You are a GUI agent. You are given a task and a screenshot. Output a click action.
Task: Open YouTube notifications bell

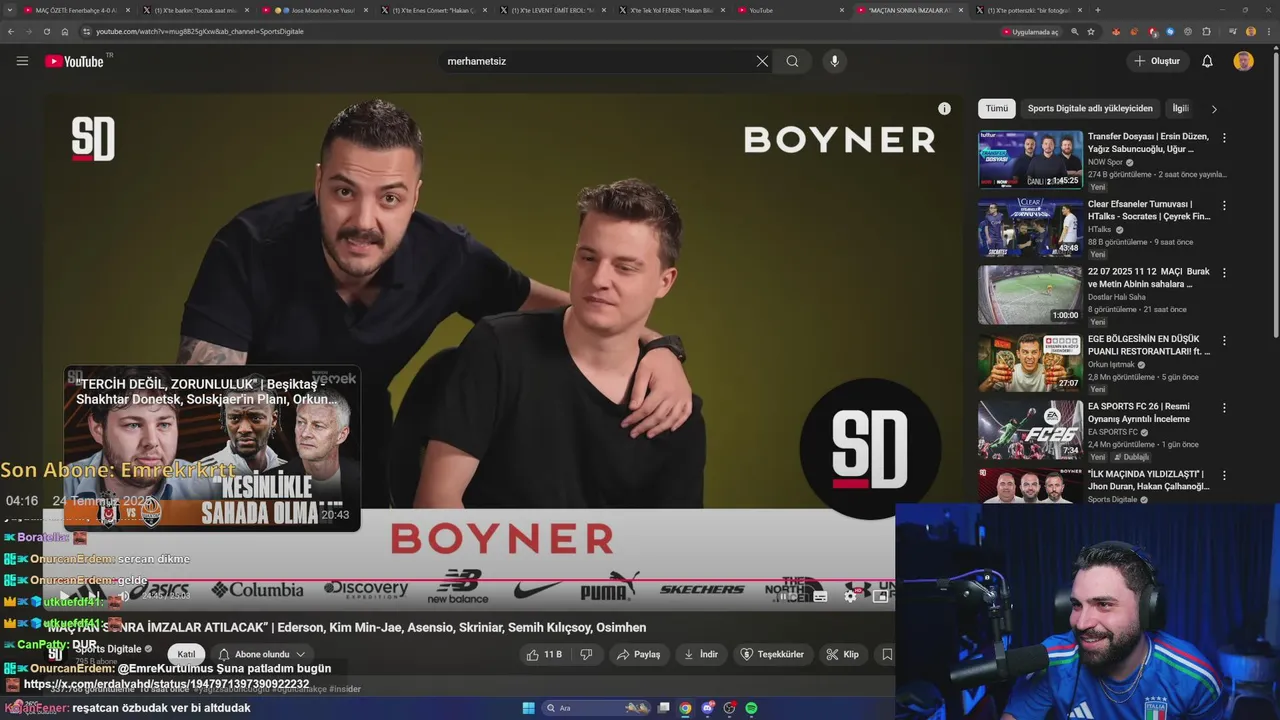[x=1207, y=61]
